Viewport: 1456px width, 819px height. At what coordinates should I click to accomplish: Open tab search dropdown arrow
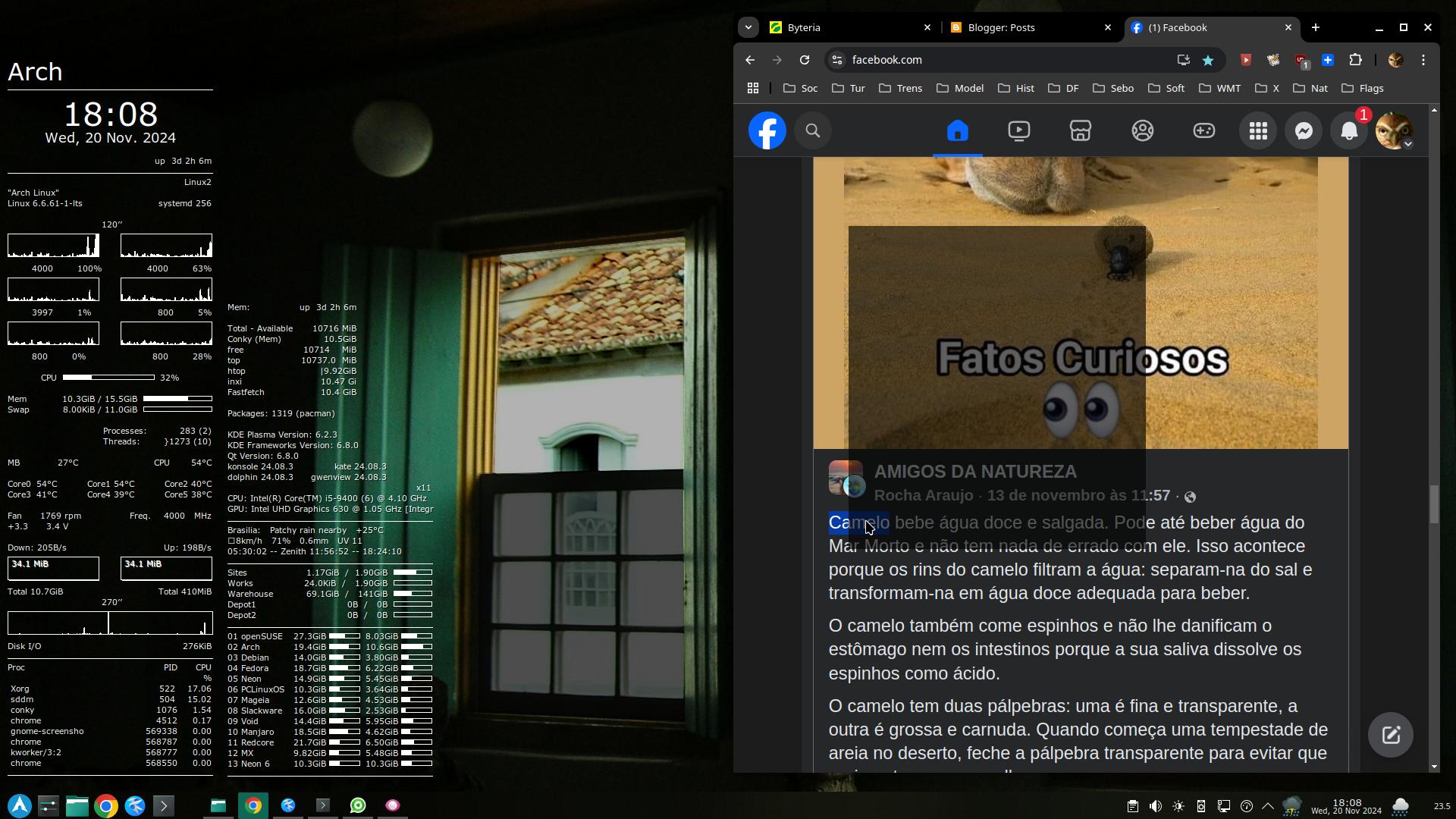pos(748,27)
